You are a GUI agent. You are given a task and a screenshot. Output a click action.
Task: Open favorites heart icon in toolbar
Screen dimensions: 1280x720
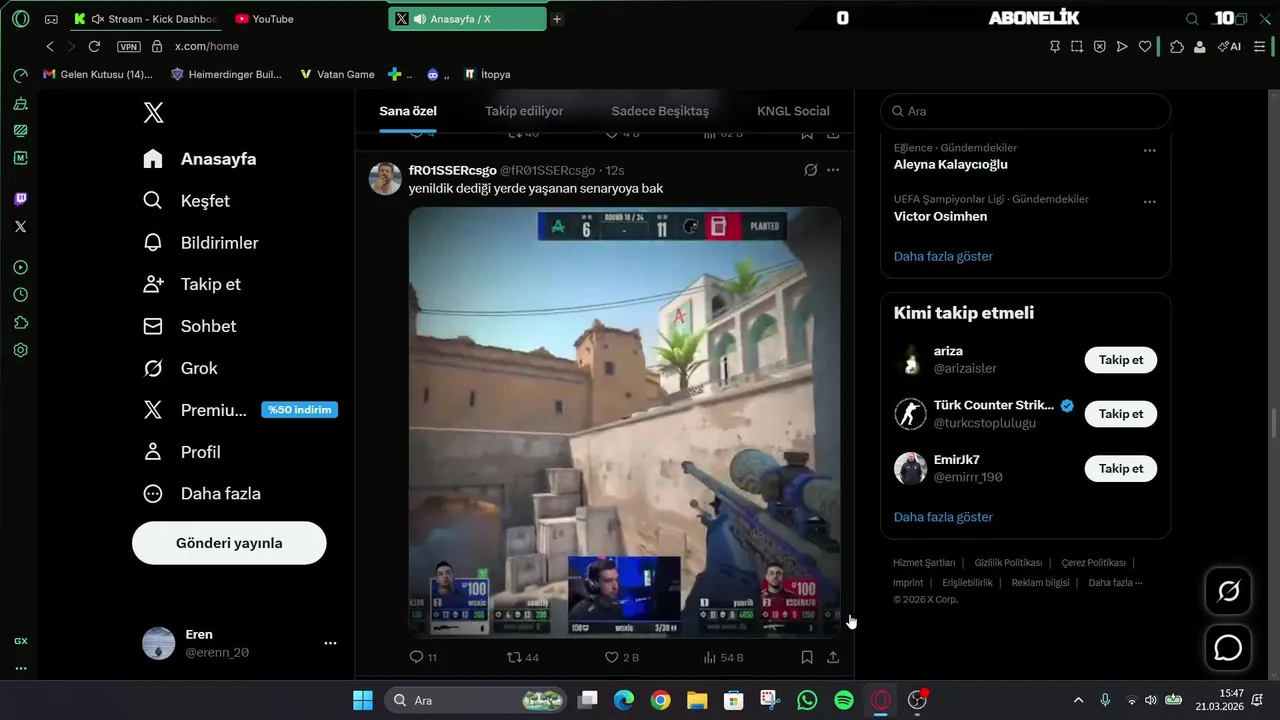(1145, 46)
